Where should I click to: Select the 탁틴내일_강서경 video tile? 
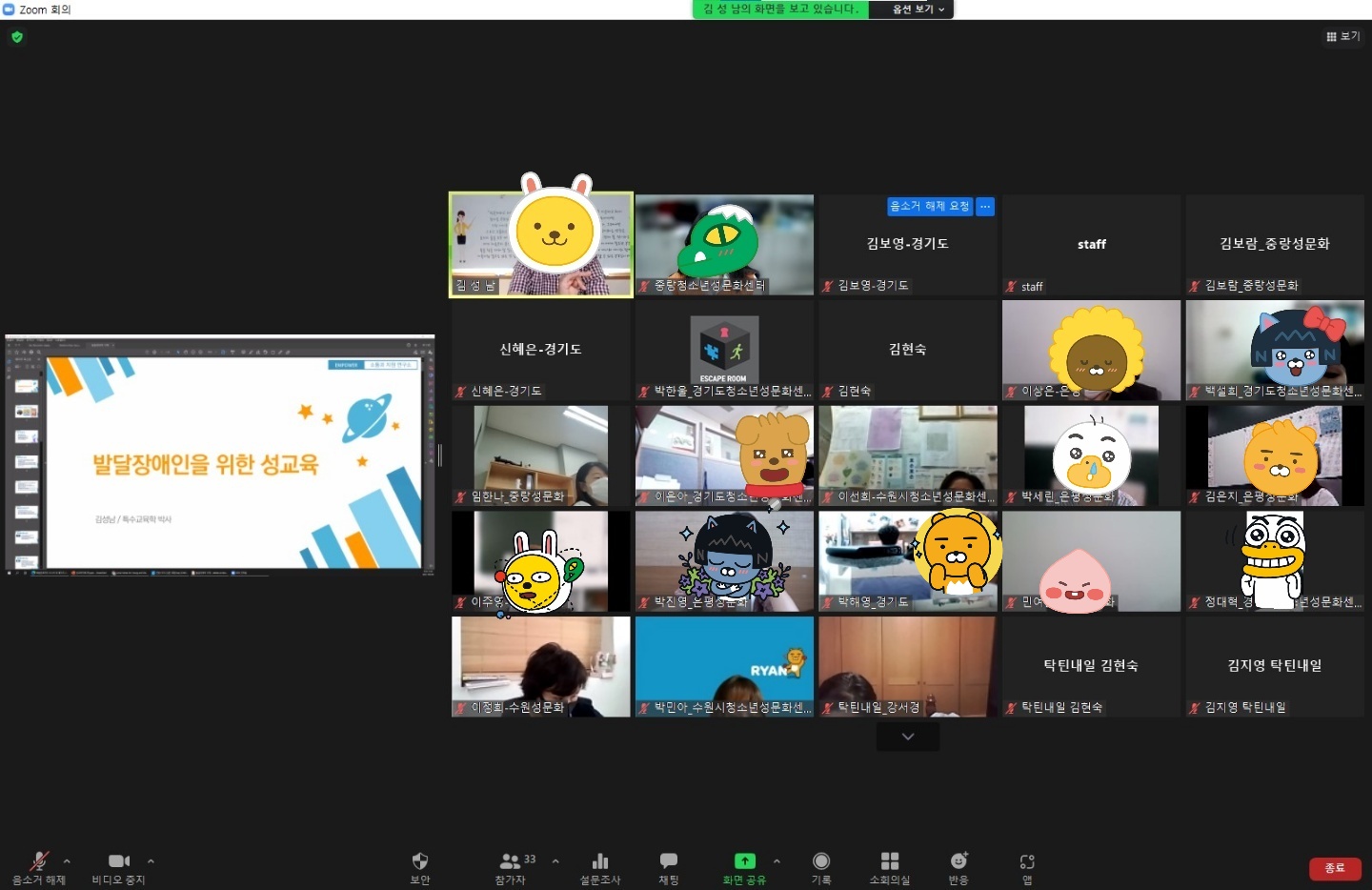908,667
